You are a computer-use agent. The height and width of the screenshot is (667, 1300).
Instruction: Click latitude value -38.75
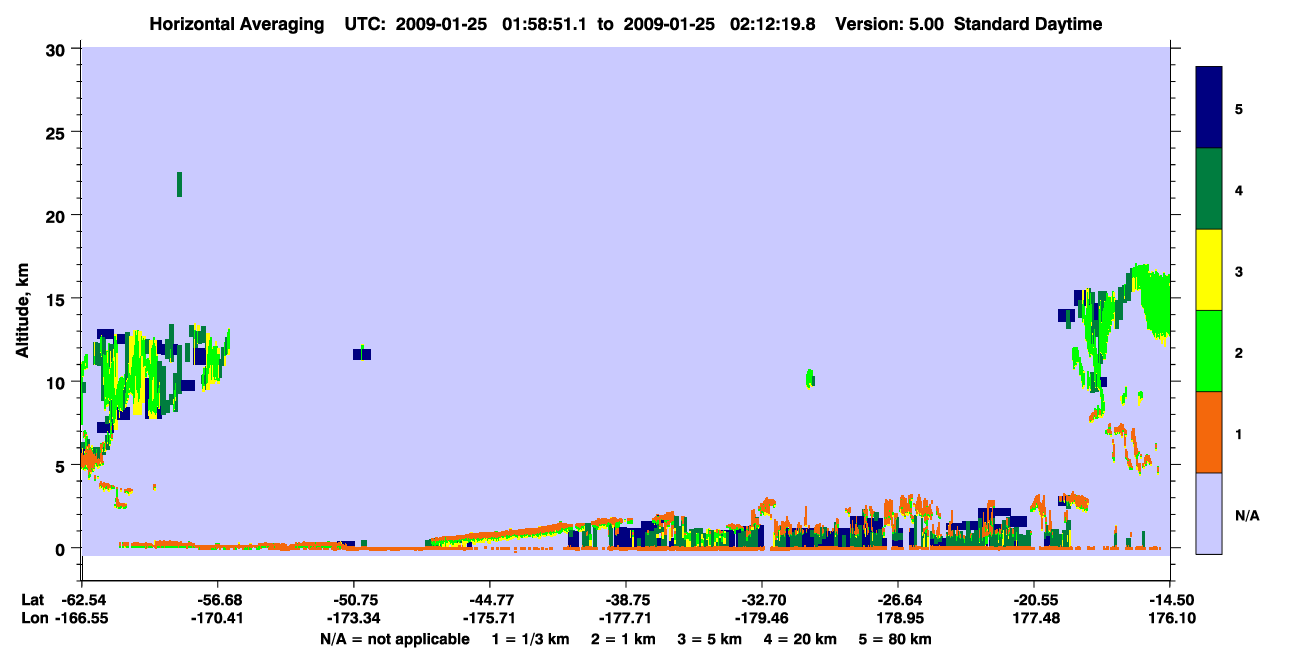tap(626, 600)
